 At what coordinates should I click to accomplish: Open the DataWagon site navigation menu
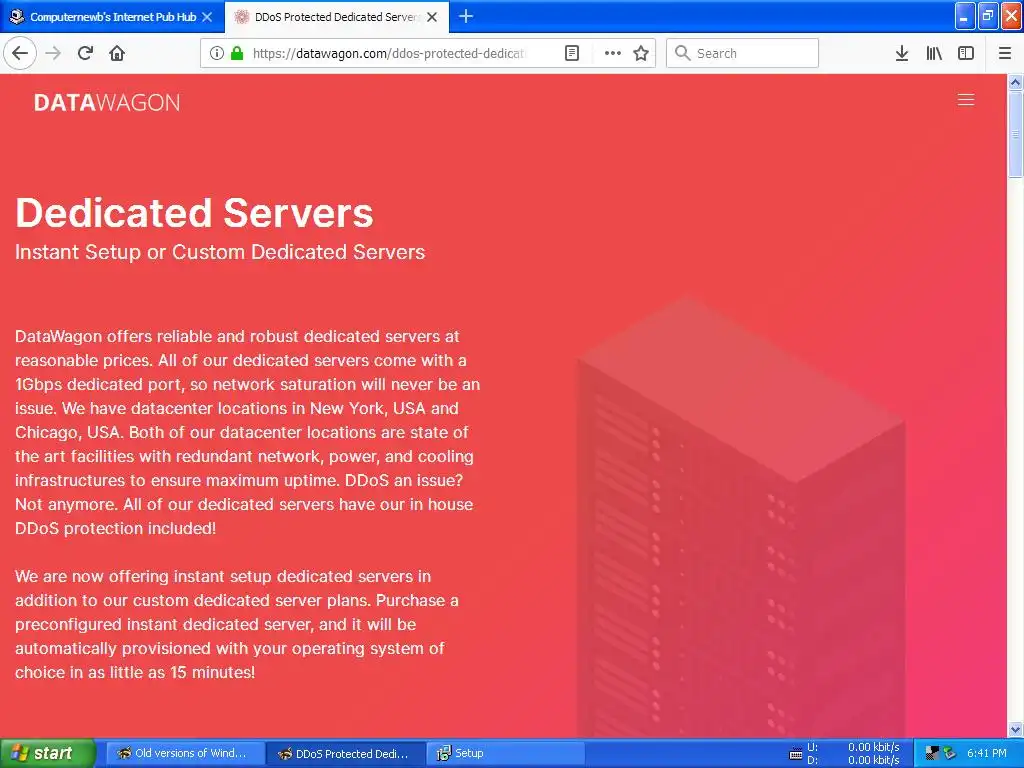966,99
